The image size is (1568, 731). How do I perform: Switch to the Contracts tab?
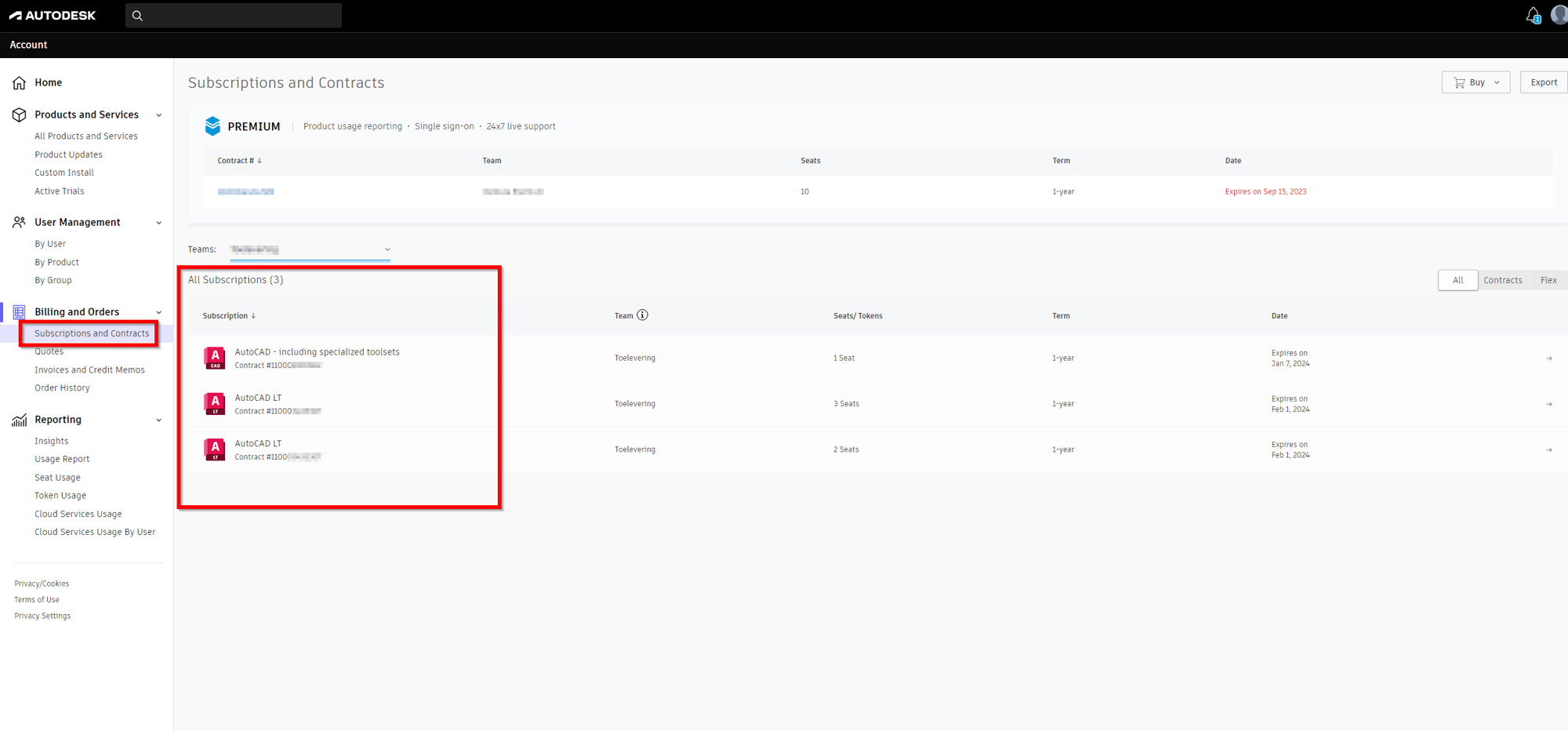tap(1502, 280)
